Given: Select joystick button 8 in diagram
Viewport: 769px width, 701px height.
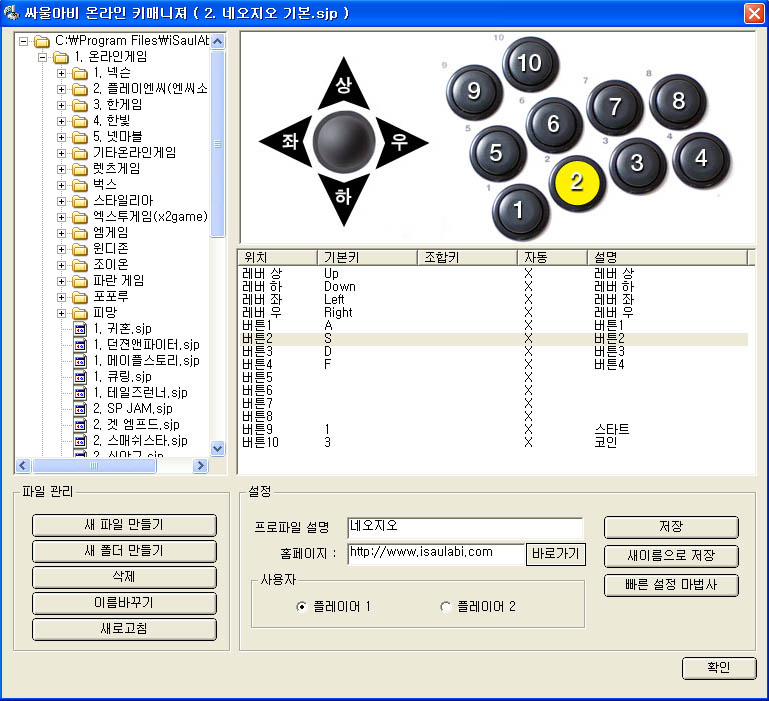Looking at the screenshot, I should point(678,100).
